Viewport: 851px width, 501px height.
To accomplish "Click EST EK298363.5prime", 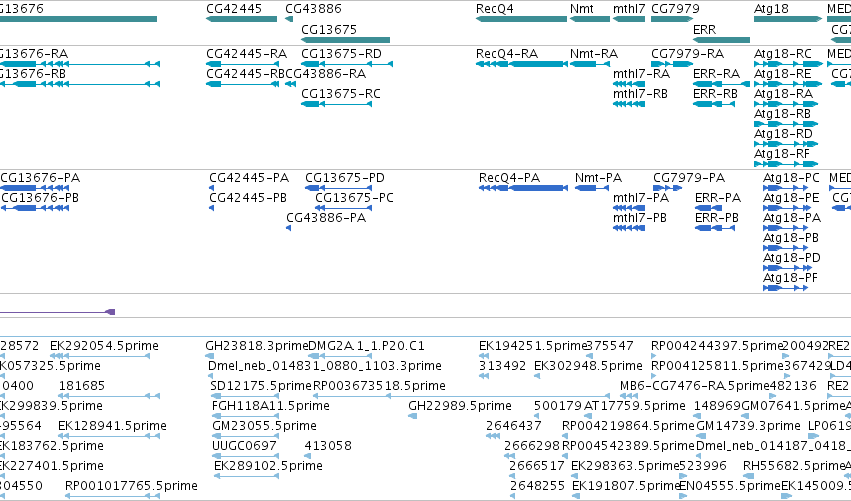I will click(576, 477).
